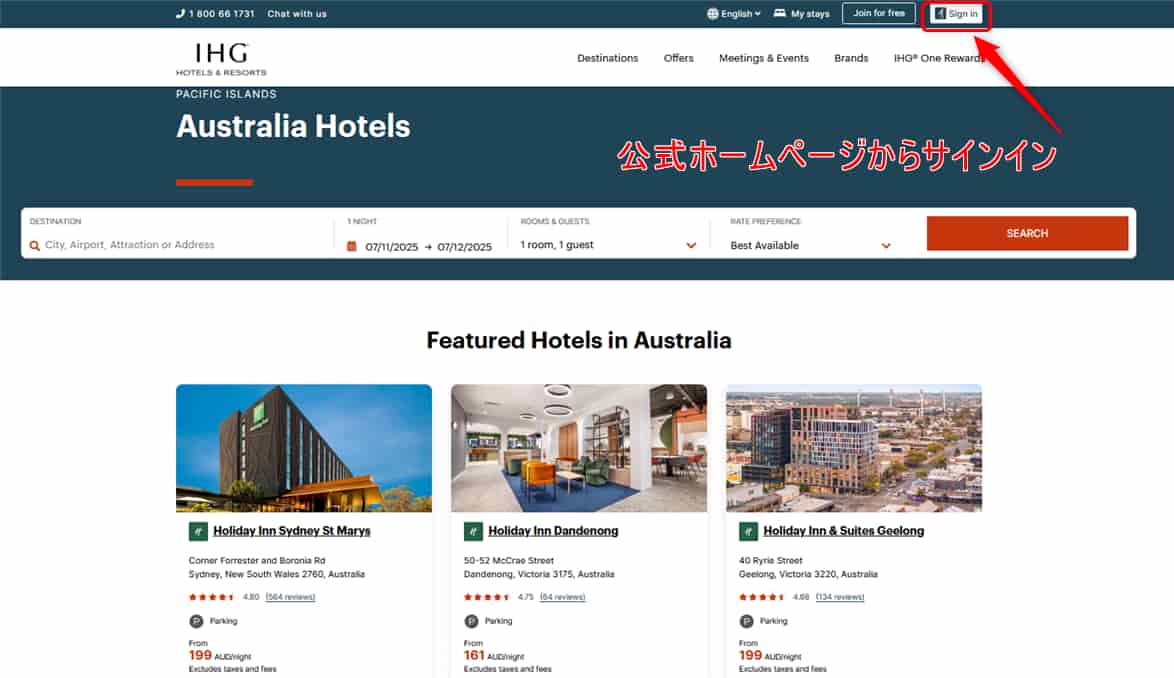Open the 564 reviews link
1174x678 pixels.
[x=291, y=597]
